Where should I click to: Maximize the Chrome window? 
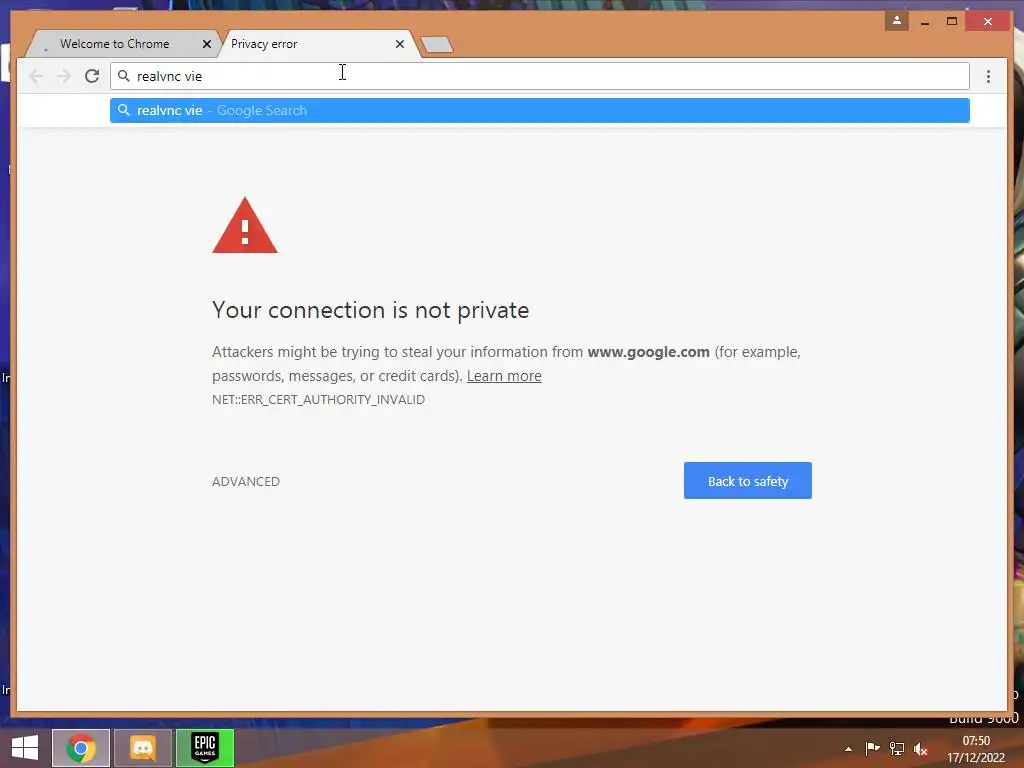pyautogui.click(x=952, y=22)
